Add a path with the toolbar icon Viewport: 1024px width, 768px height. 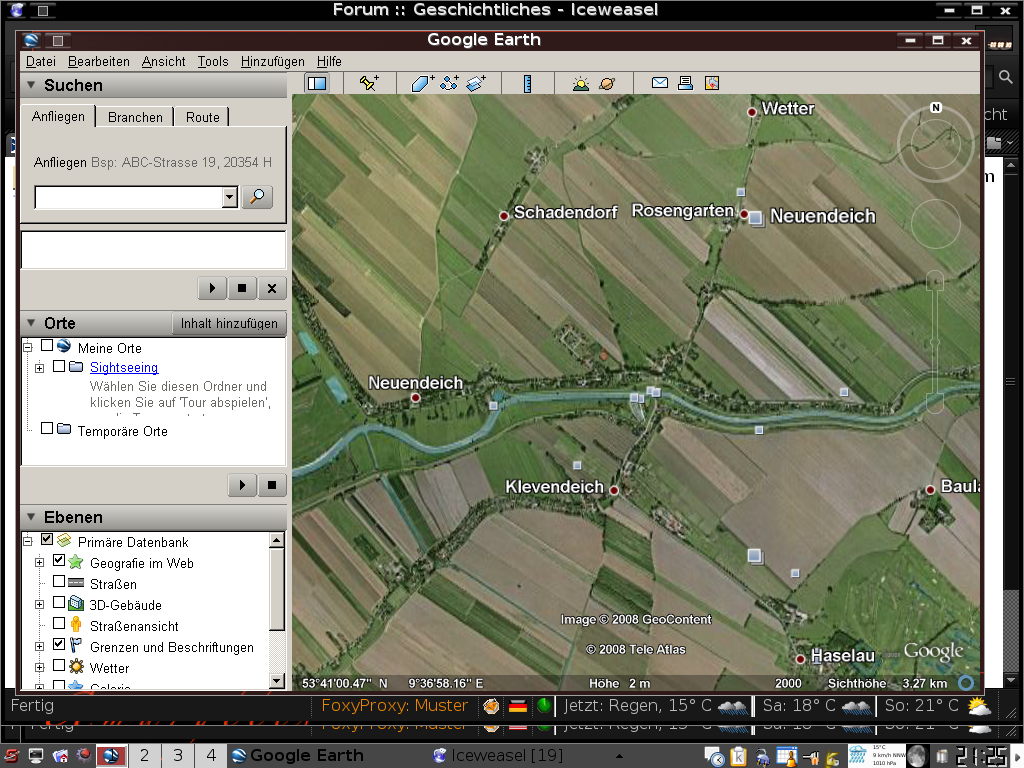[x=449, y=83]
